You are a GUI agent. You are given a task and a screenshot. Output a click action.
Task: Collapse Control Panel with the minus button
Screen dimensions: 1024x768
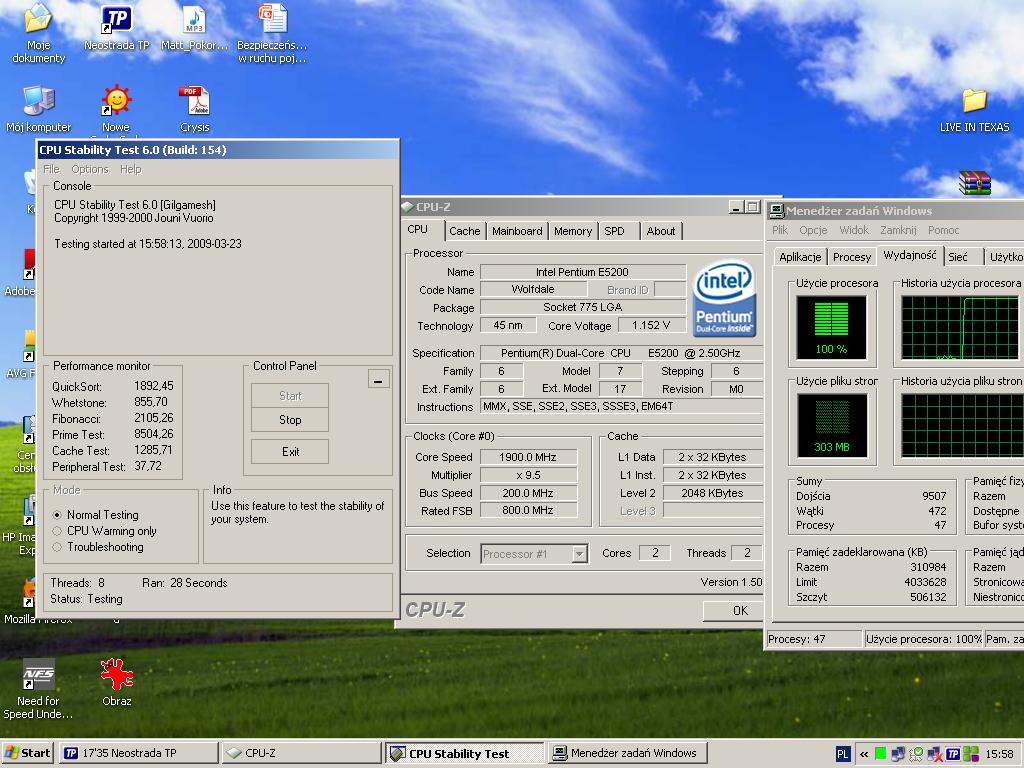(378, 380)
